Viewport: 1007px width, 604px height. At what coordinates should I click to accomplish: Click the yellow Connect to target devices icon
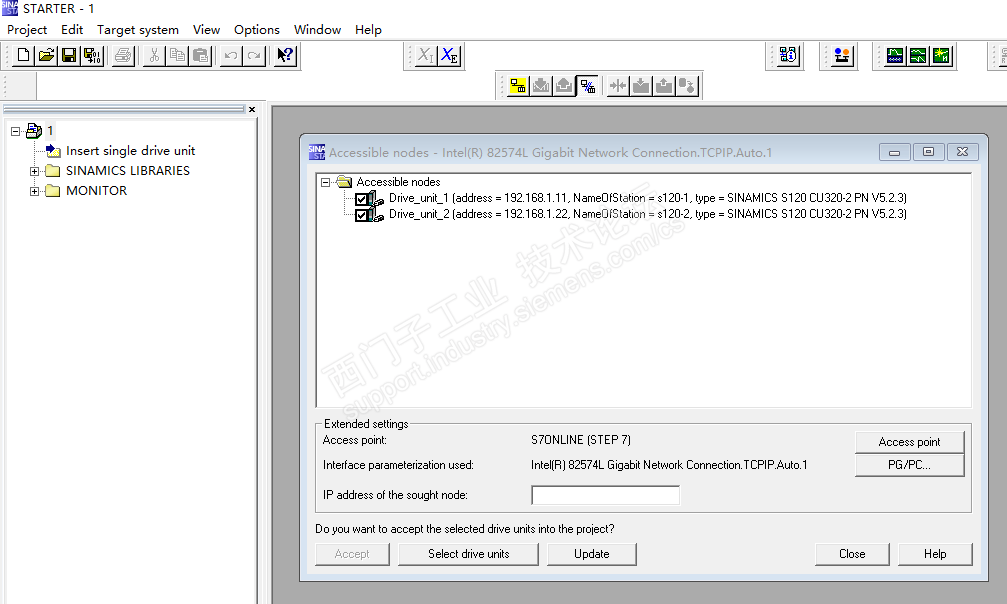(x=518, y=85)
